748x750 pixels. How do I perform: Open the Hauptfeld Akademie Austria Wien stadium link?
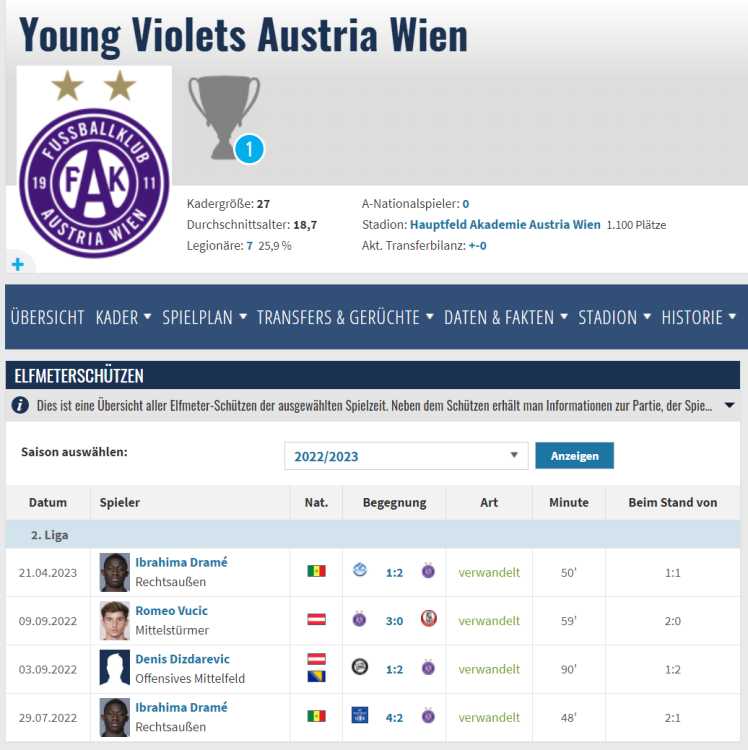coord(505,225)
